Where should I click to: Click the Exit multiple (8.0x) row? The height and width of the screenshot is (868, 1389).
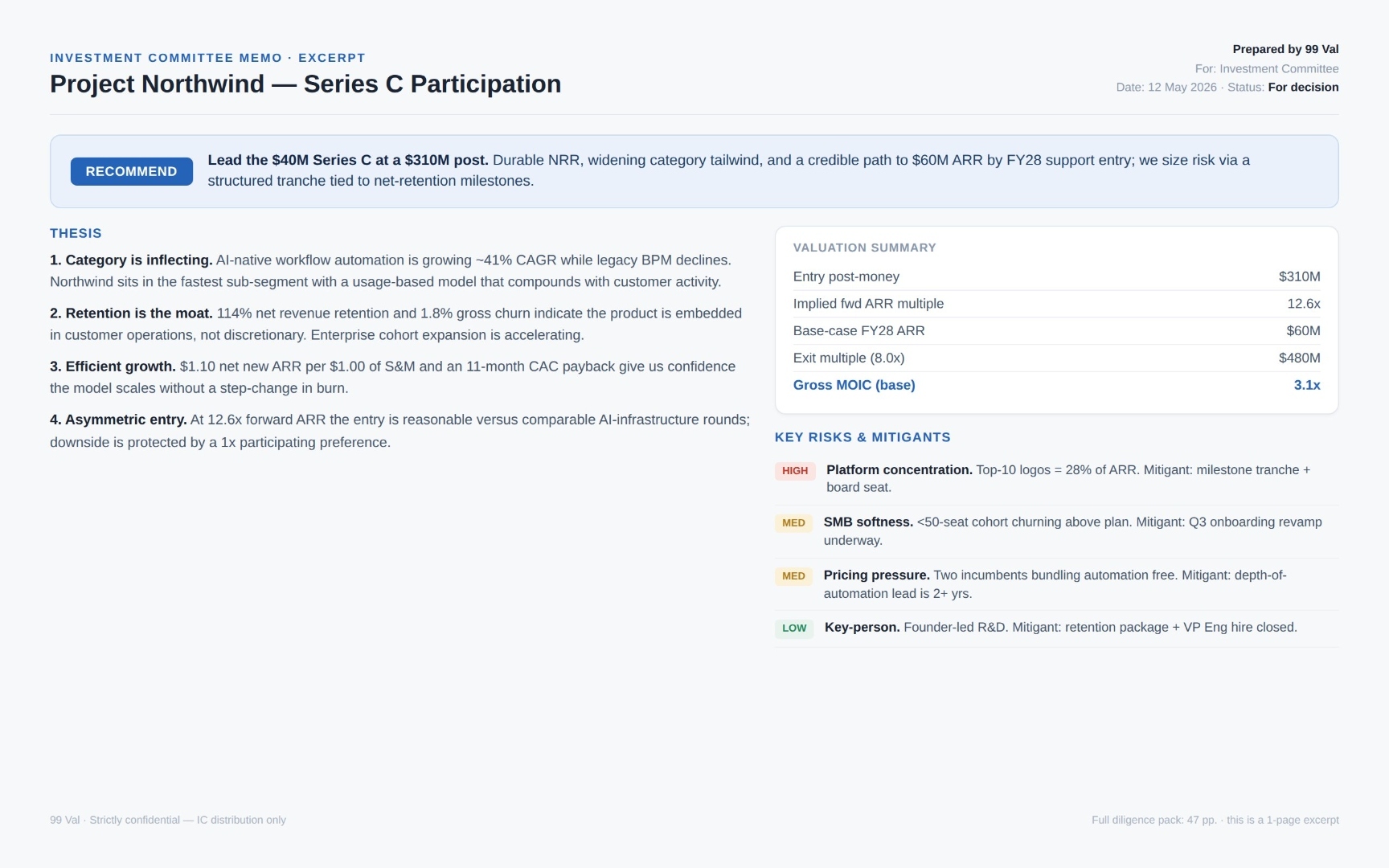click(1056, 358)
